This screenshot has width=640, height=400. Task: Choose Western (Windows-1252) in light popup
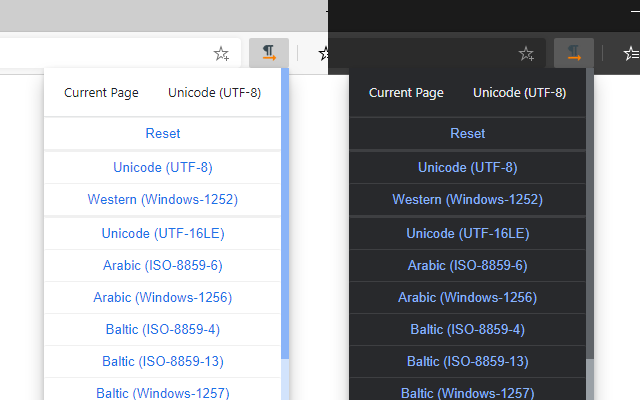(x=163, y=199)
